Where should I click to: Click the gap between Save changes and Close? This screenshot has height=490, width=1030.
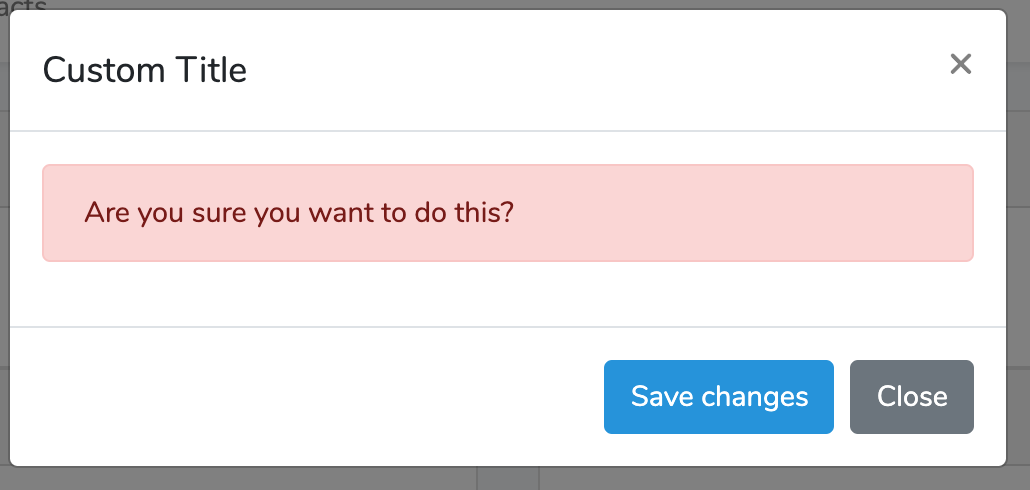tap(842, 397)
